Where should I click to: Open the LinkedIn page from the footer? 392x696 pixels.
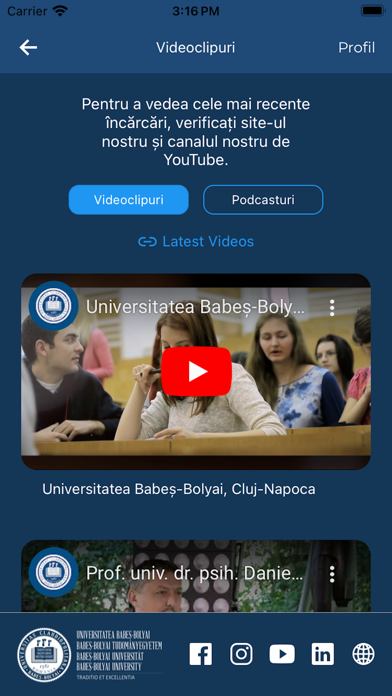pyautogui.click(x=323, y=654)
